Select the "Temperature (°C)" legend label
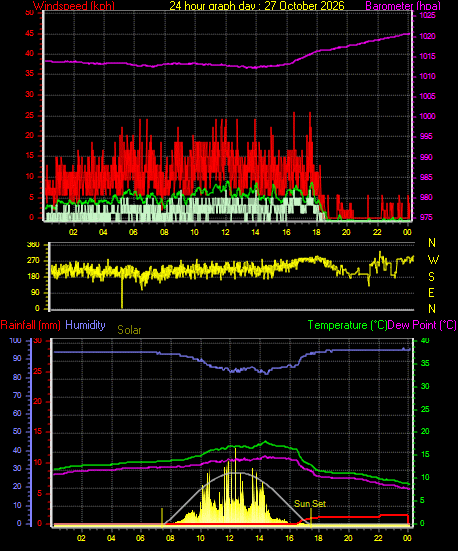This screenshot has height=551, width=458. (347, 325)
